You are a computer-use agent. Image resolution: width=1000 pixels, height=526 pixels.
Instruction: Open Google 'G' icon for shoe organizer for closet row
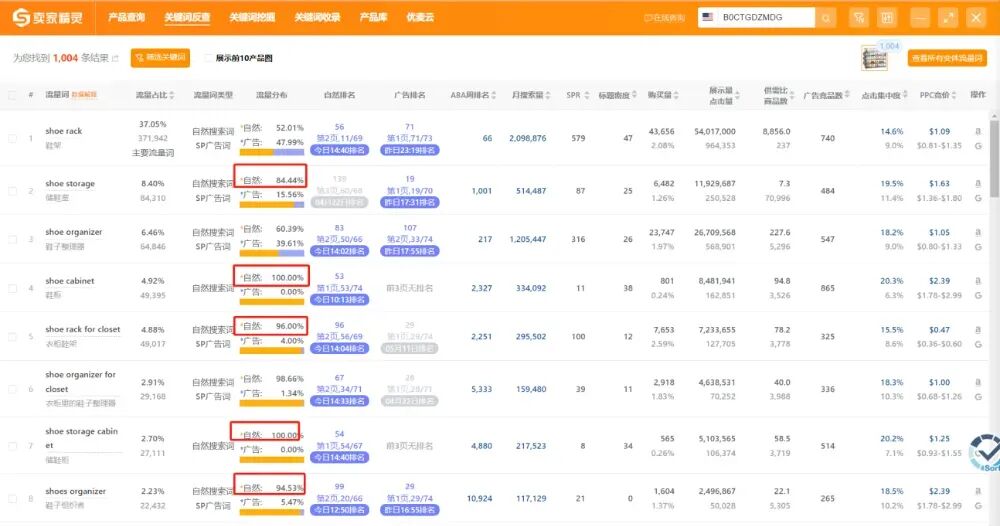978,397
